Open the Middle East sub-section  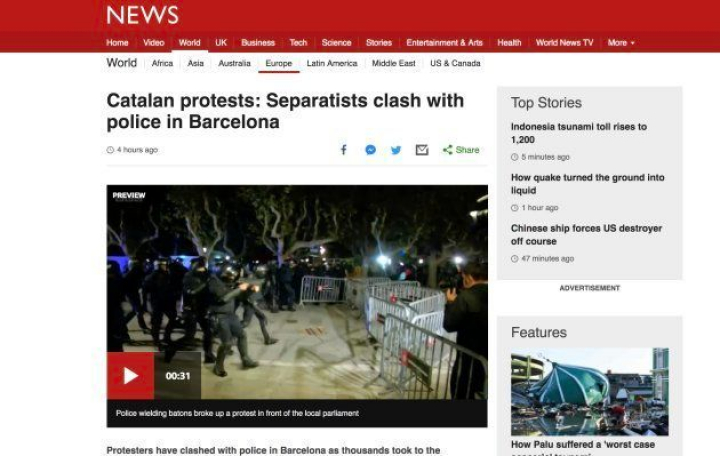(x=394, y=63)
